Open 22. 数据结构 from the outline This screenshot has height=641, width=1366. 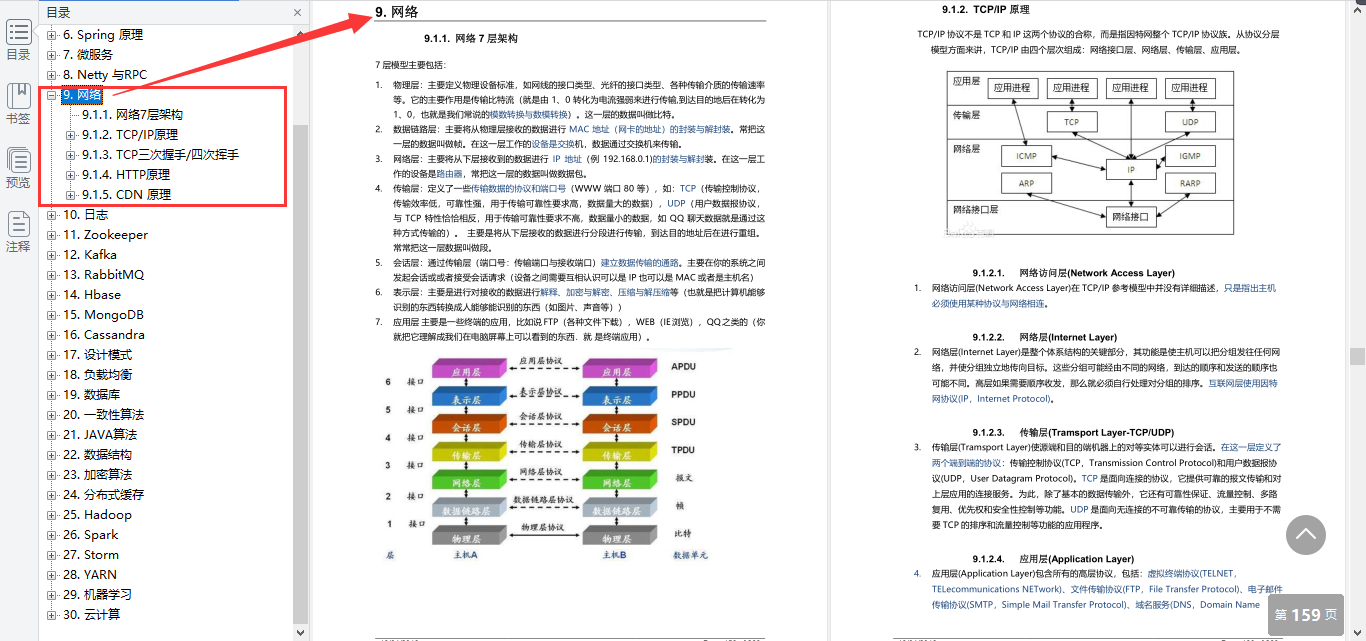(97, 455)
